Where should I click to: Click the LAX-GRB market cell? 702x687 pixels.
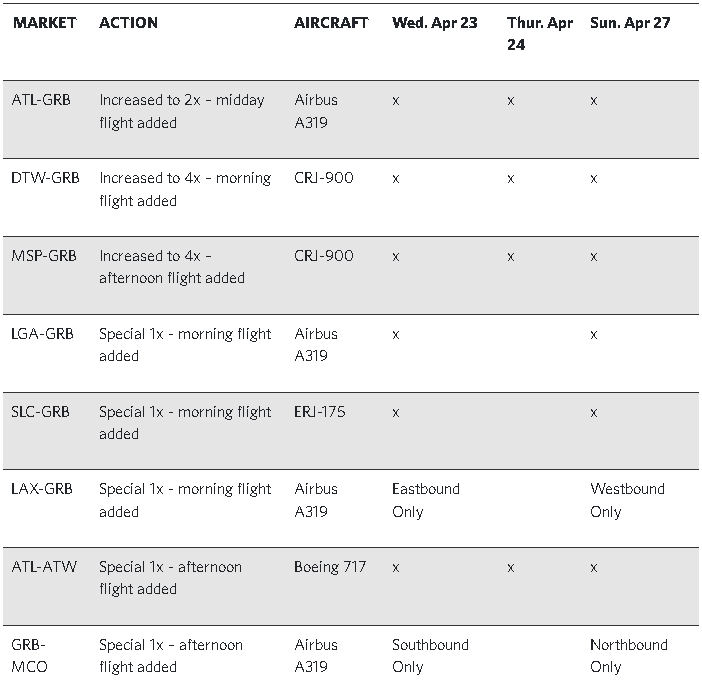point(42,489)
